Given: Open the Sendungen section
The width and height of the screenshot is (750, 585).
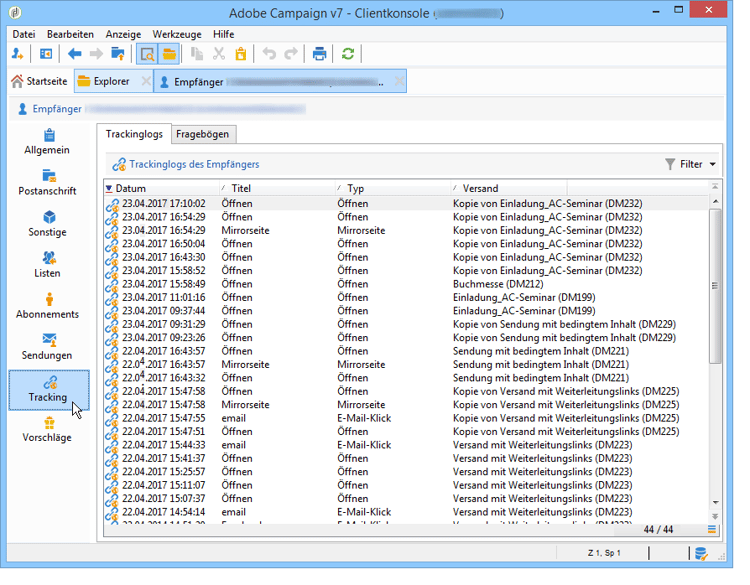Looking at the screenshot, I should [x=47, y=348].
